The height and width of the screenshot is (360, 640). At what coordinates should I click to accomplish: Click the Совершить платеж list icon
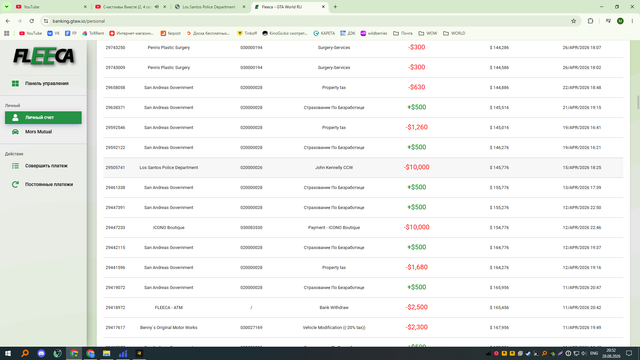(15, 166)
